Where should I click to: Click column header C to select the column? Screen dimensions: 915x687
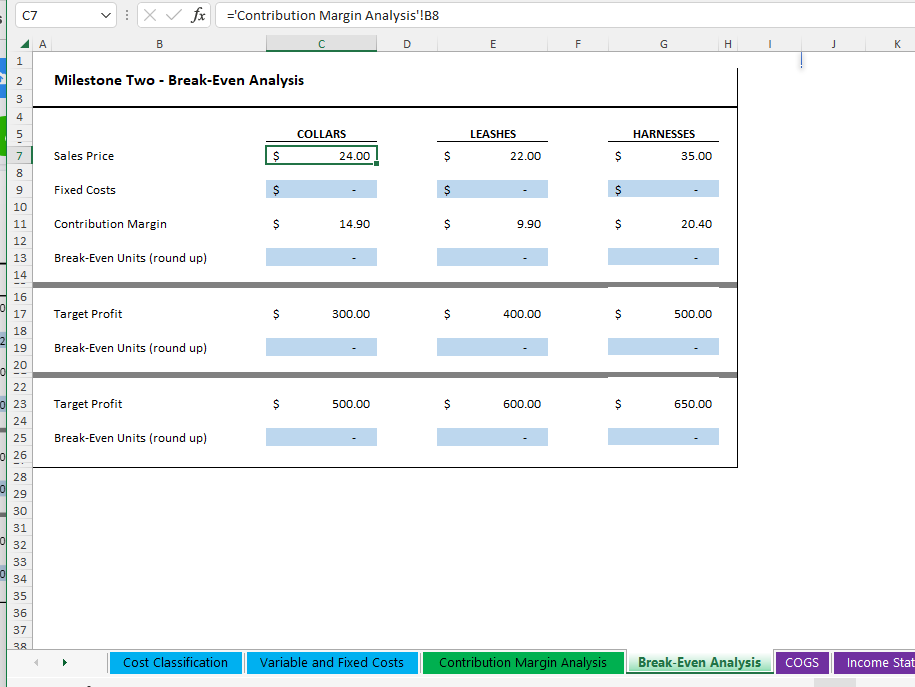tap(320, 43)
